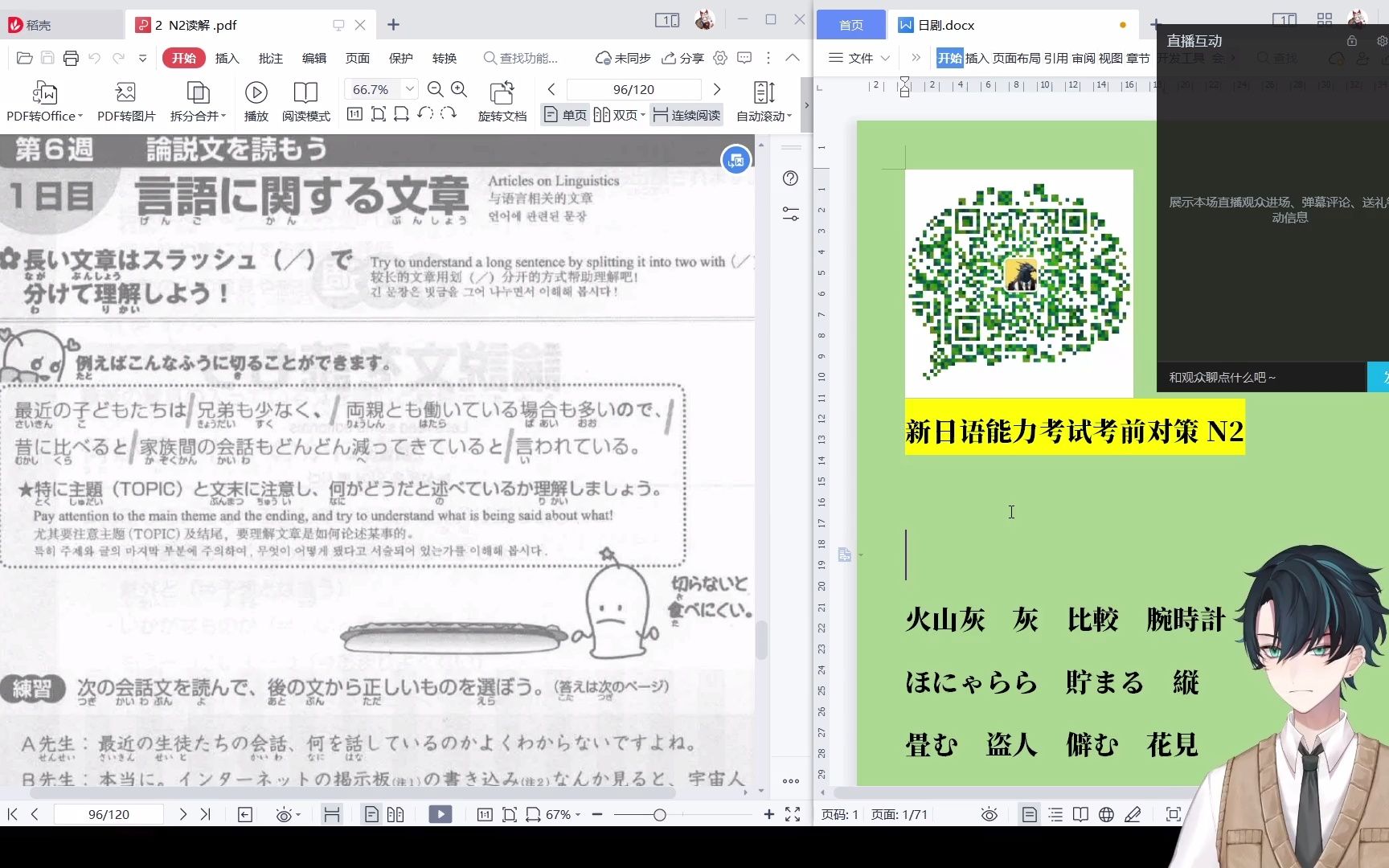Toggle outline view in Word status bar
This screenshot has width=1389, height=868.
point(1055,814)
